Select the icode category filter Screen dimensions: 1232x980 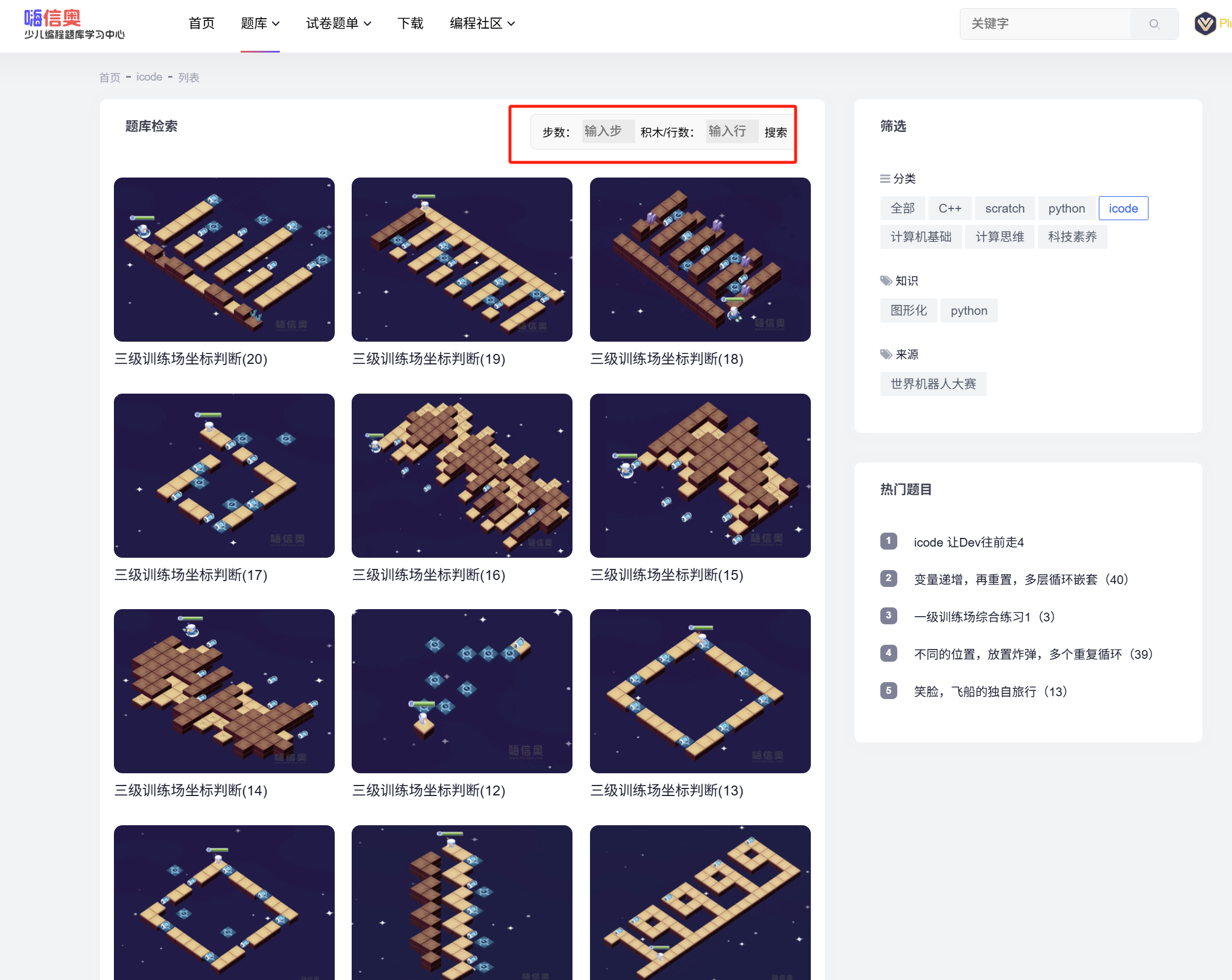[1123, 208]
